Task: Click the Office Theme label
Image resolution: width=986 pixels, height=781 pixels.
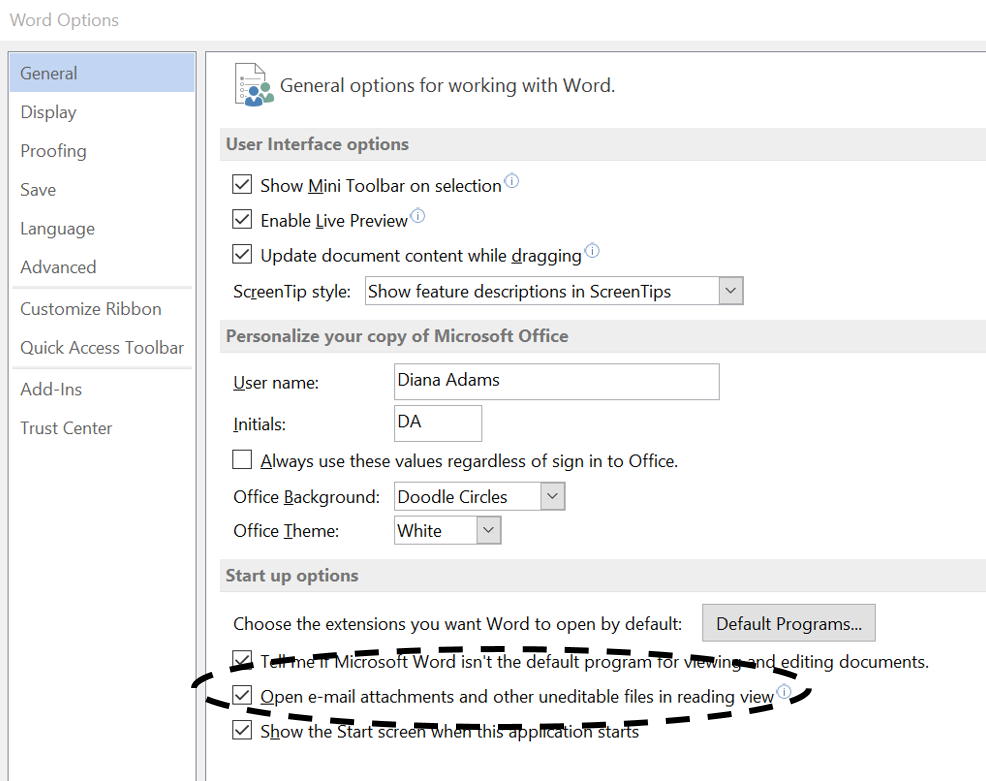Action: (286, 531)
